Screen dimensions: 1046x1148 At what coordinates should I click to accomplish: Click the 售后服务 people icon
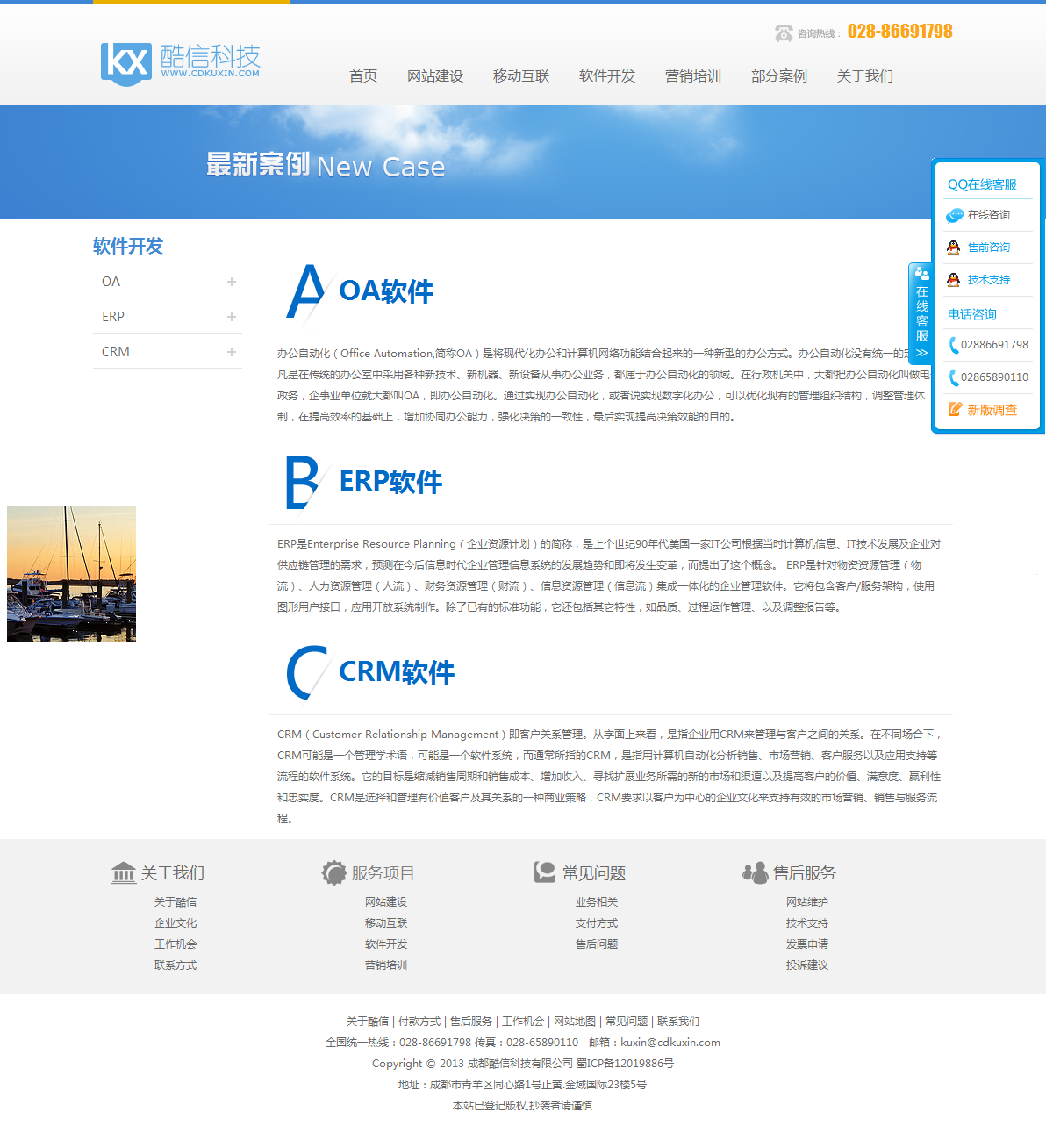point(755,872)
